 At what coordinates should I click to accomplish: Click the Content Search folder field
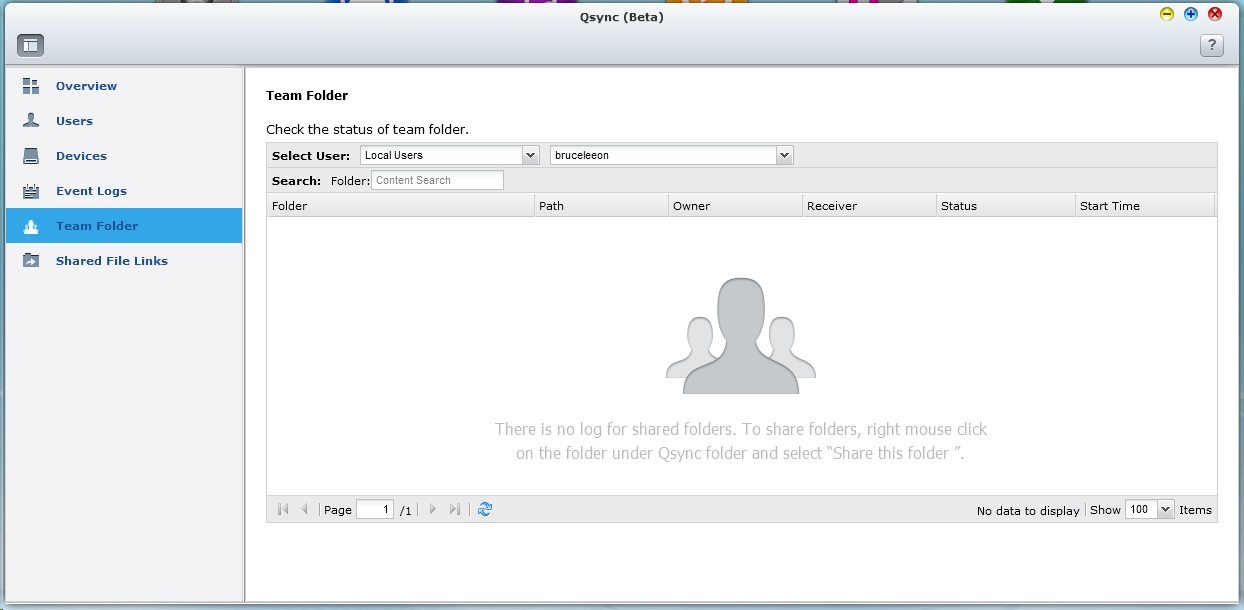click(x=437, y=180)
